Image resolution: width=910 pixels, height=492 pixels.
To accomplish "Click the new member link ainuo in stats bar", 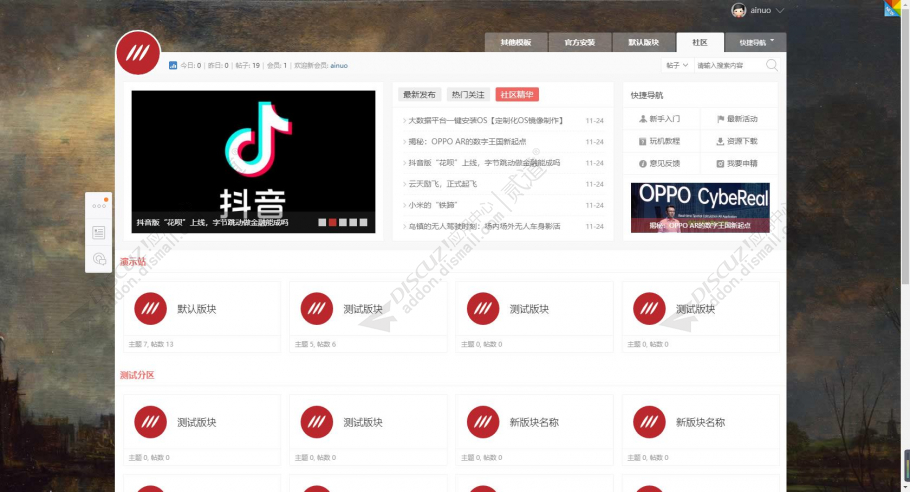I will coord(339,66).
